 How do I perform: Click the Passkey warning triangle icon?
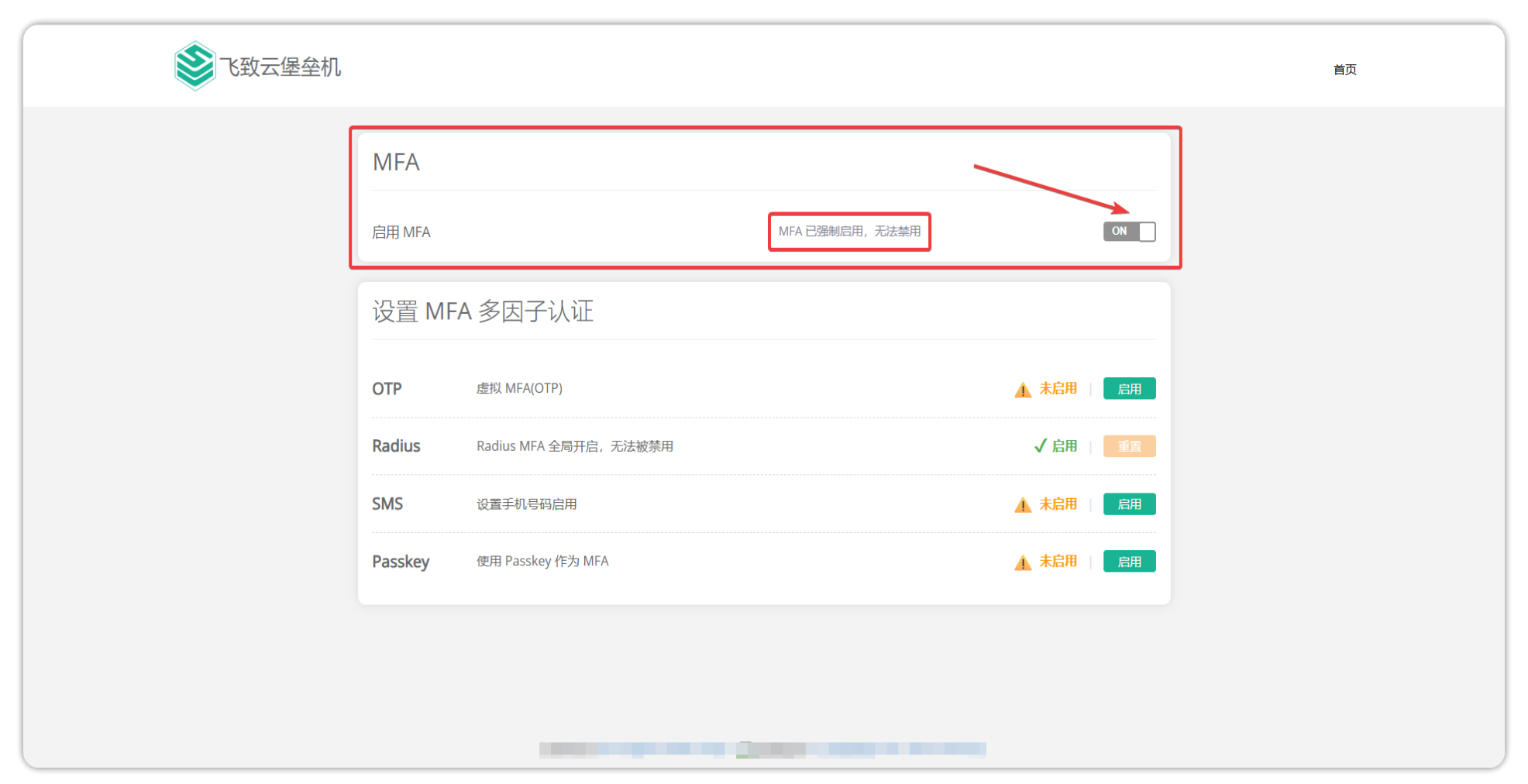point(1022,562)
